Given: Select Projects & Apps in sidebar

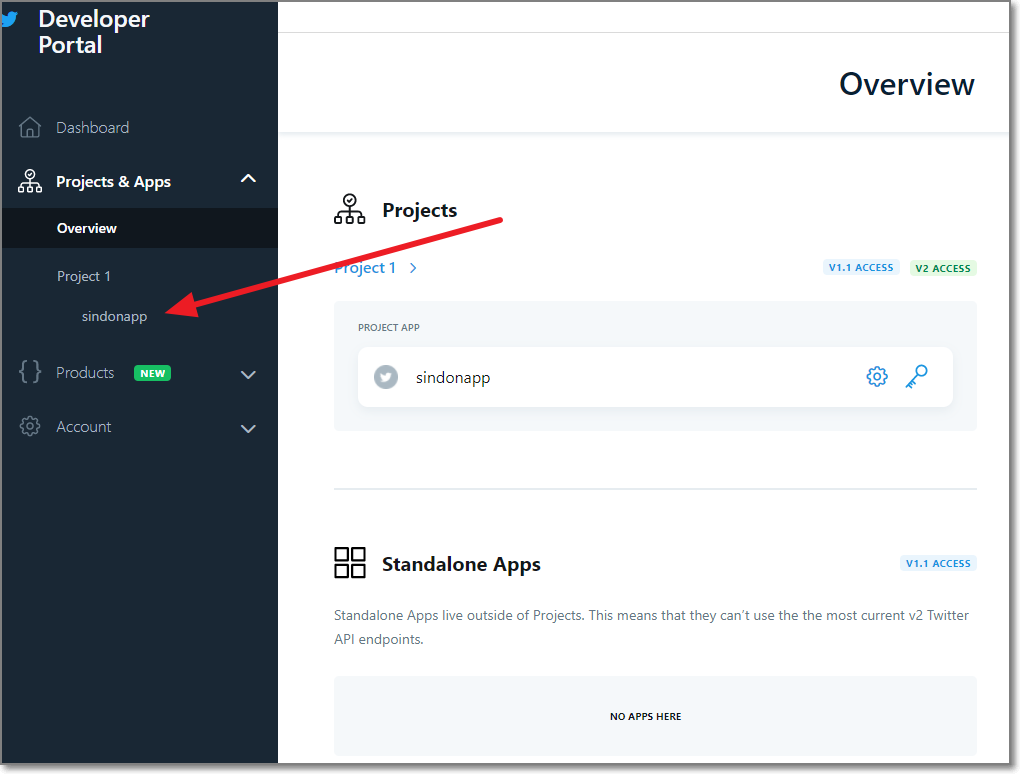Looking at the screenshot, I should pos(113,181).
